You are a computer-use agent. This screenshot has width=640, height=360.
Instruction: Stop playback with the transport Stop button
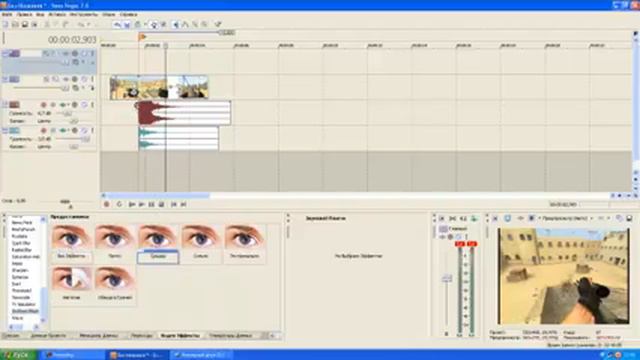[161, 204]
